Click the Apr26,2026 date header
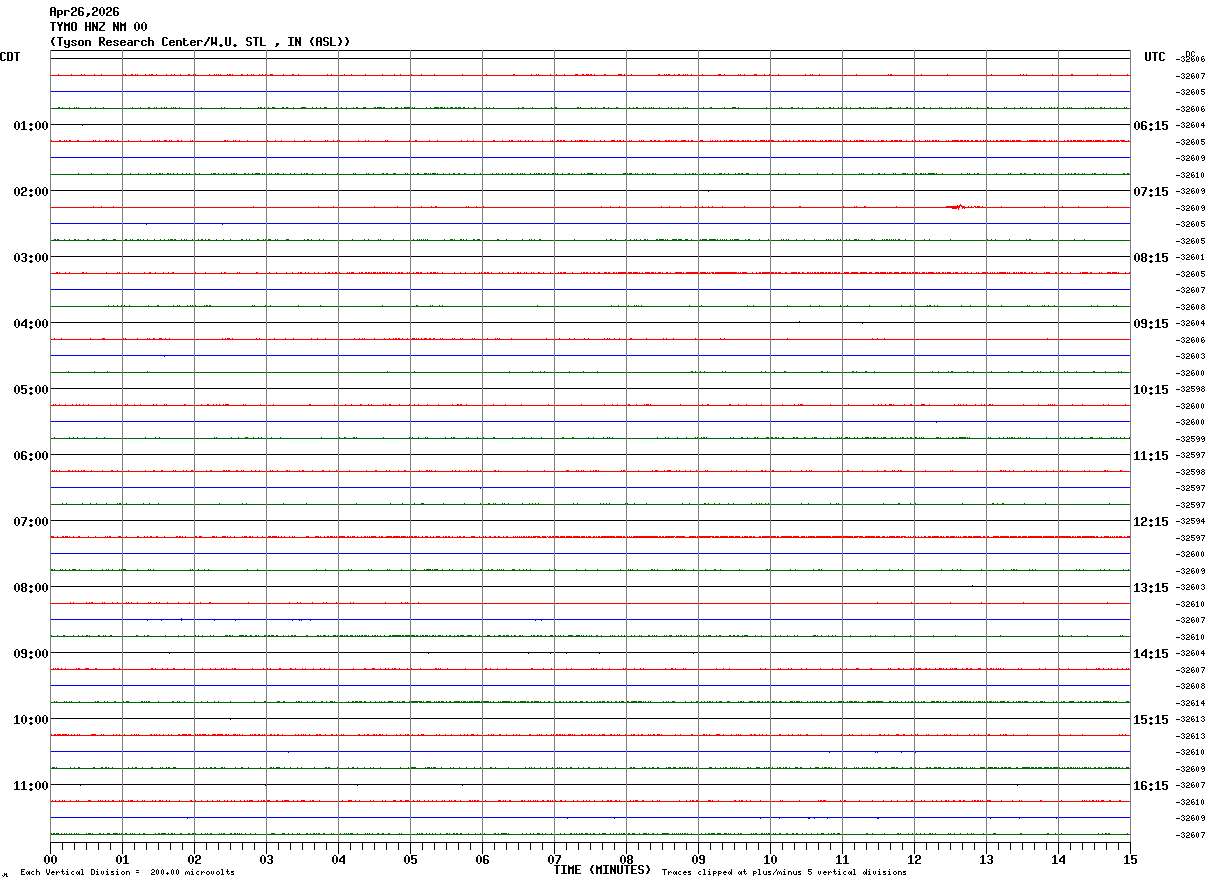Image resolution: width=1210 pixels, height=886 pixels. point(84,12)
